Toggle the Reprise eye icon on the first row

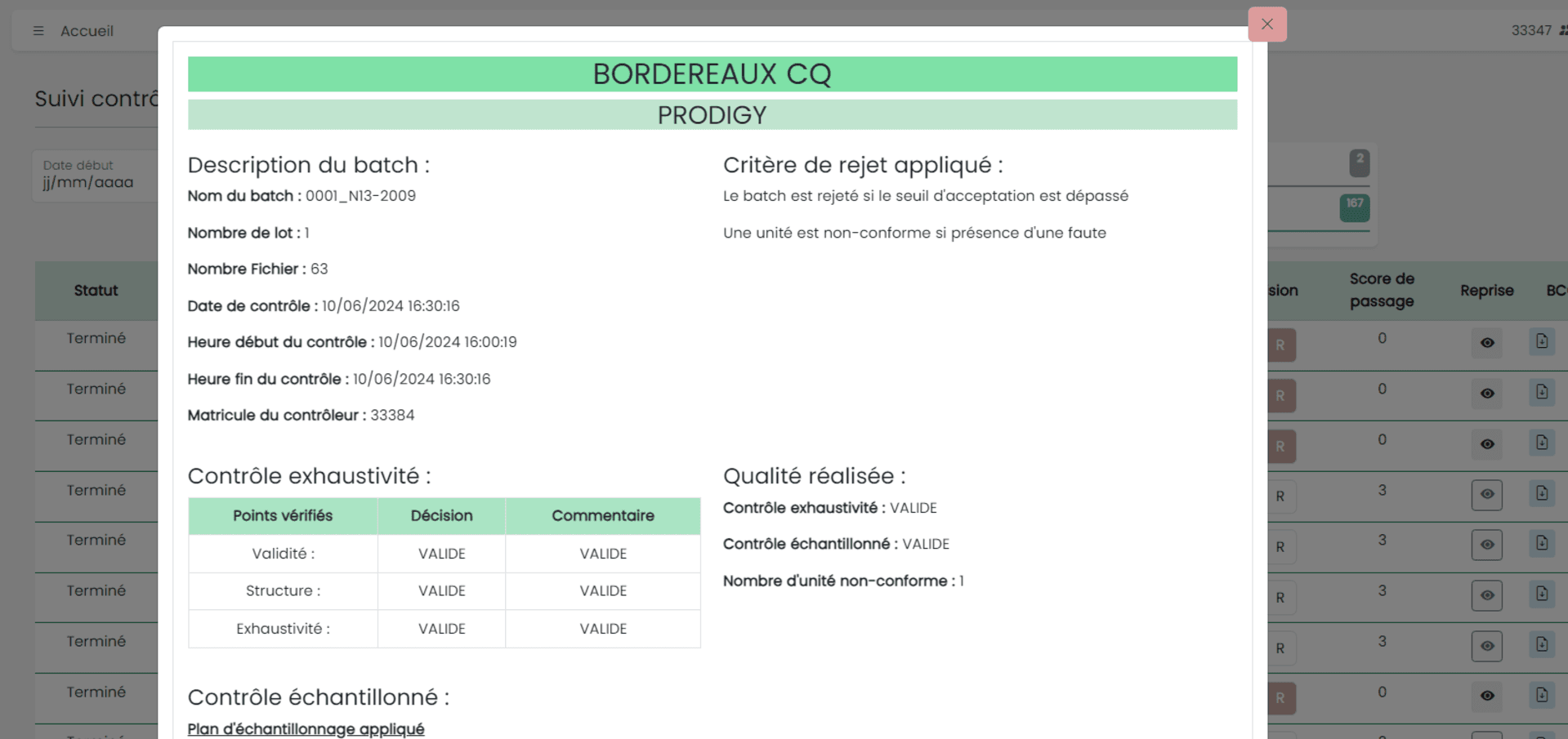pos(1486,344)
